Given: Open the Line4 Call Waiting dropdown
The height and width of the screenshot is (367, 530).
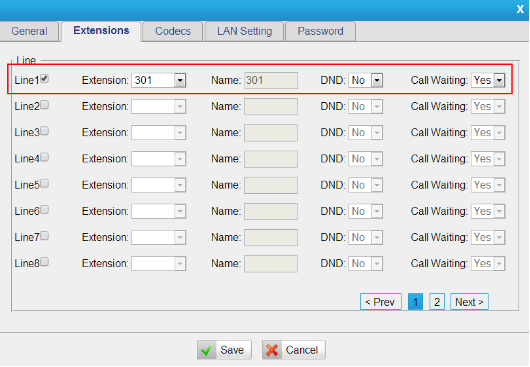Looking at the screenshot, I should (x=488, y=159).
